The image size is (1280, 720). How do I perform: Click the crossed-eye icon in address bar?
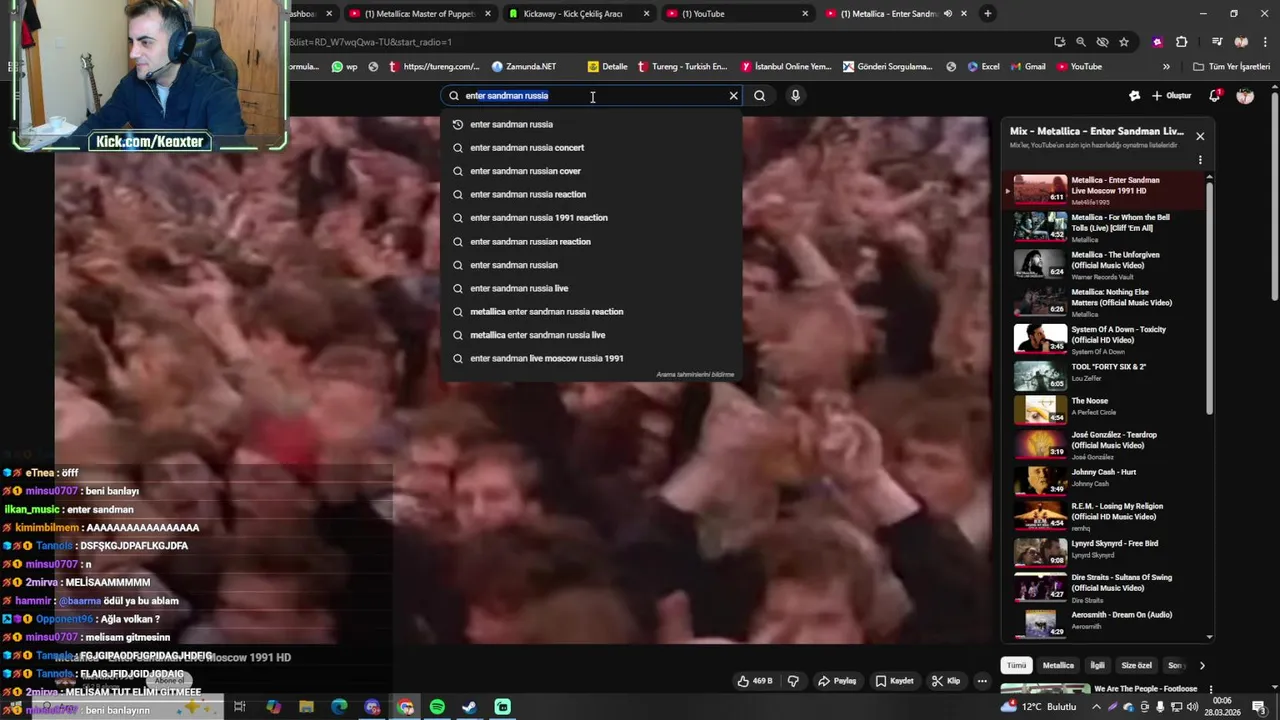[x=1102, y=42]
